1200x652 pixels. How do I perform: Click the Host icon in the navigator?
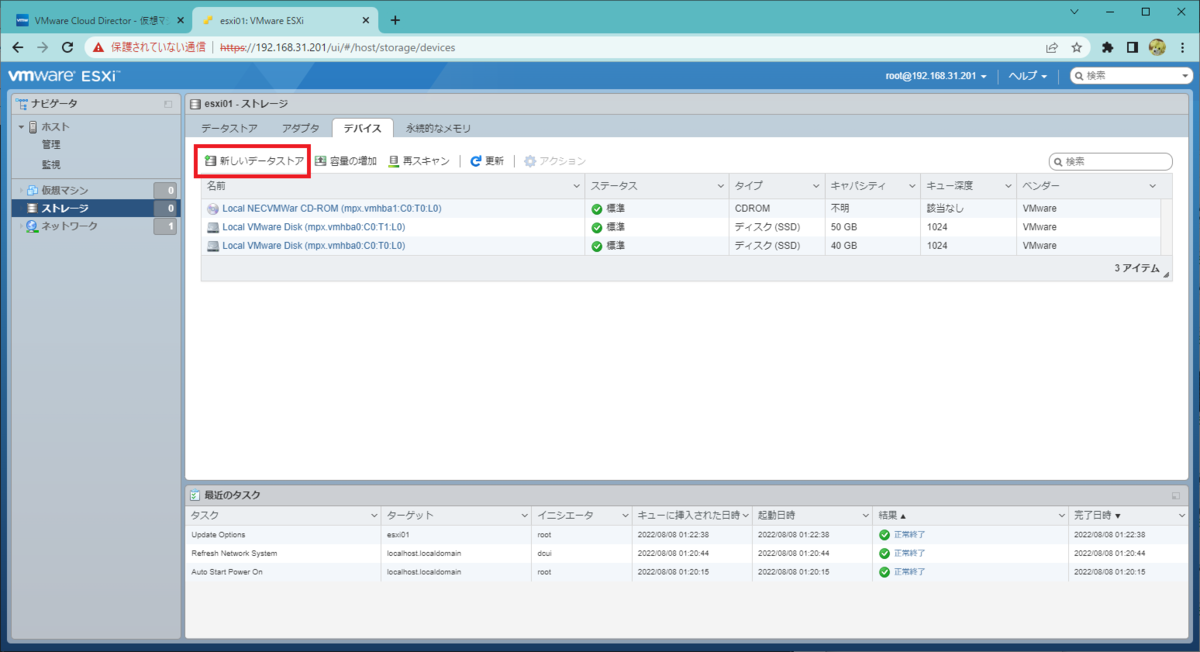tap(33, 127)
